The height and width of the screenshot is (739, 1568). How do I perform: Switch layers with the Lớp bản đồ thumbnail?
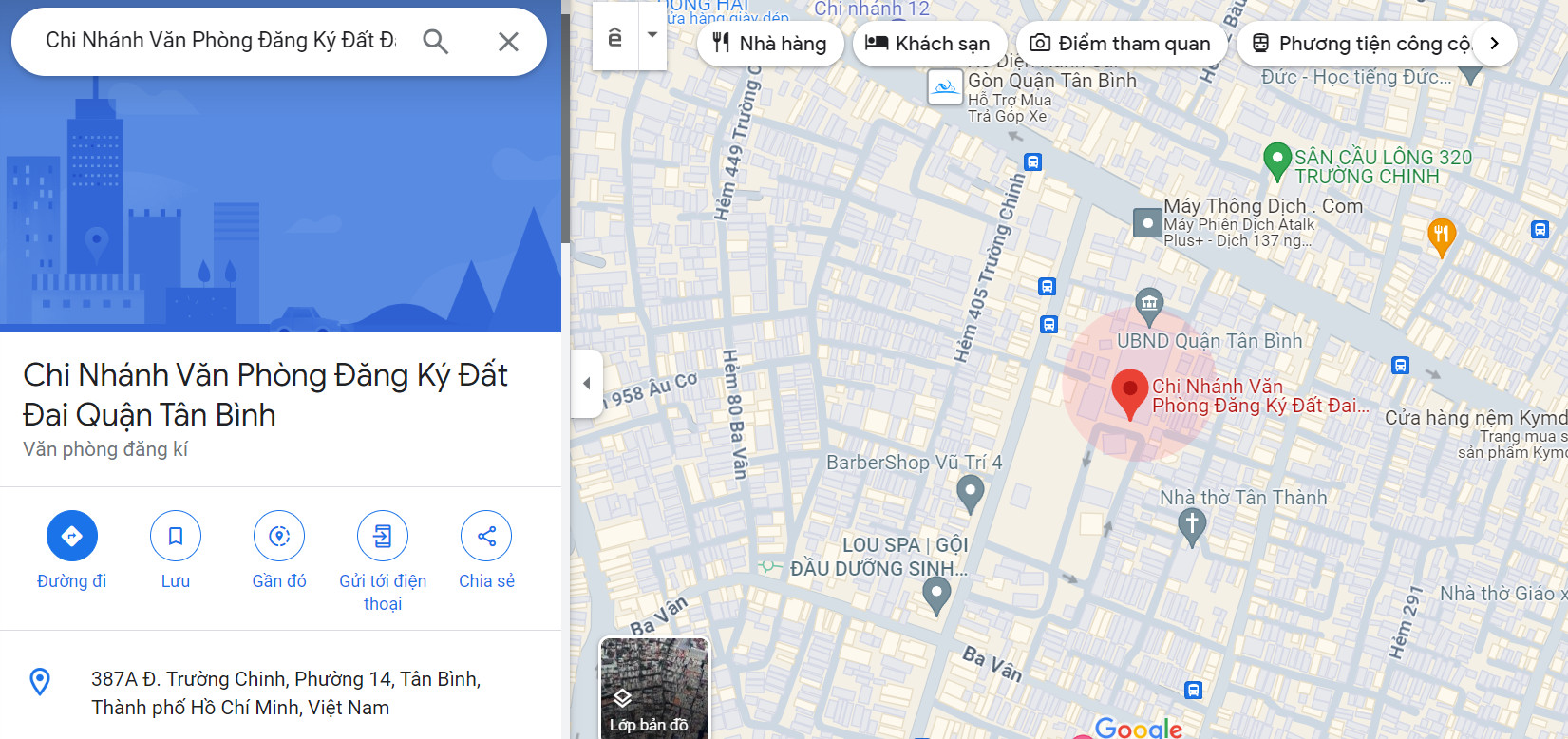[x=654, y=689]
